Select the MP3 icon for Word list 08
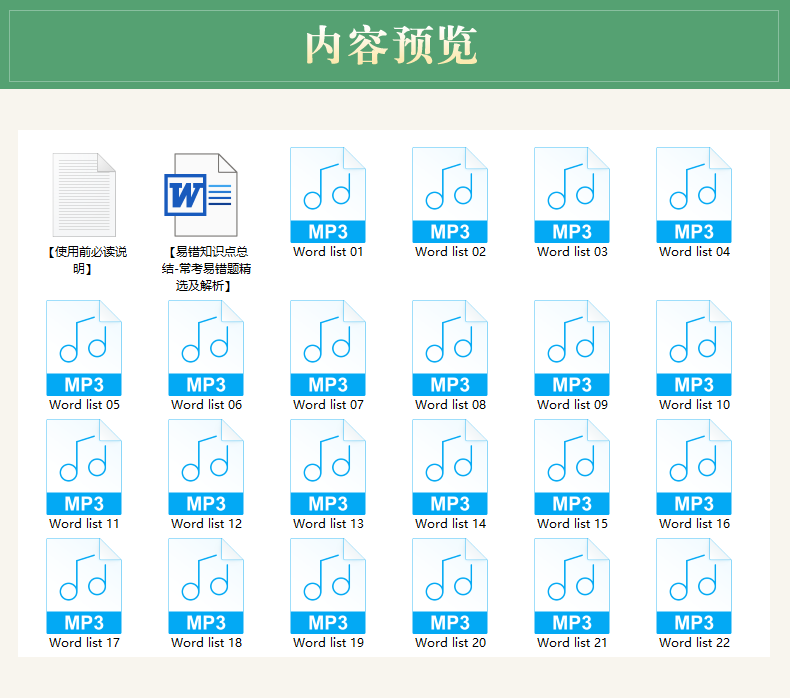 tap(450, 348)
